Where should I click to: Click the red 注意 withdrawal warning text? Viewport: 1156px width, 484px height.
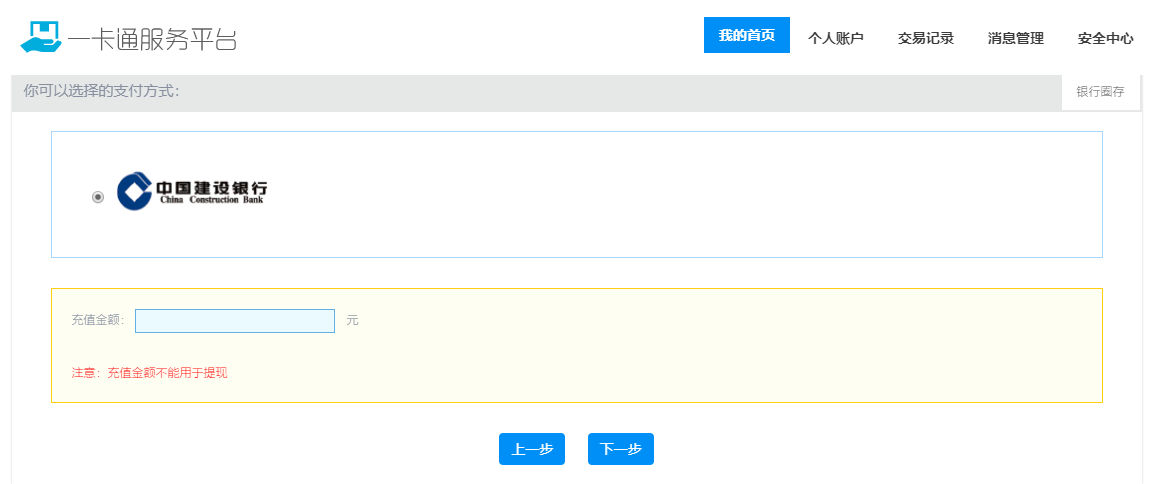149,373
